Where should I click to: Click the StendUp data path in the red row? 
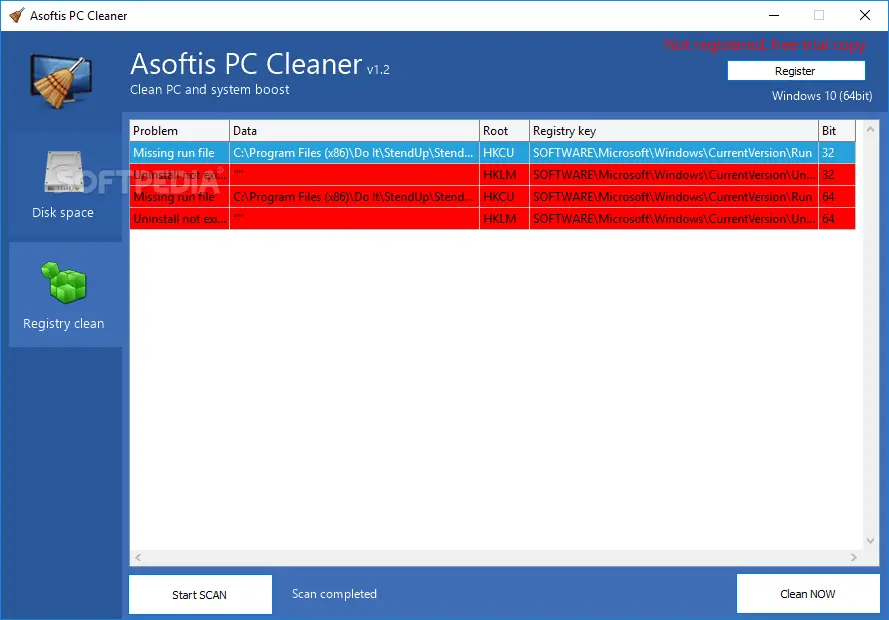coord(354,197)
